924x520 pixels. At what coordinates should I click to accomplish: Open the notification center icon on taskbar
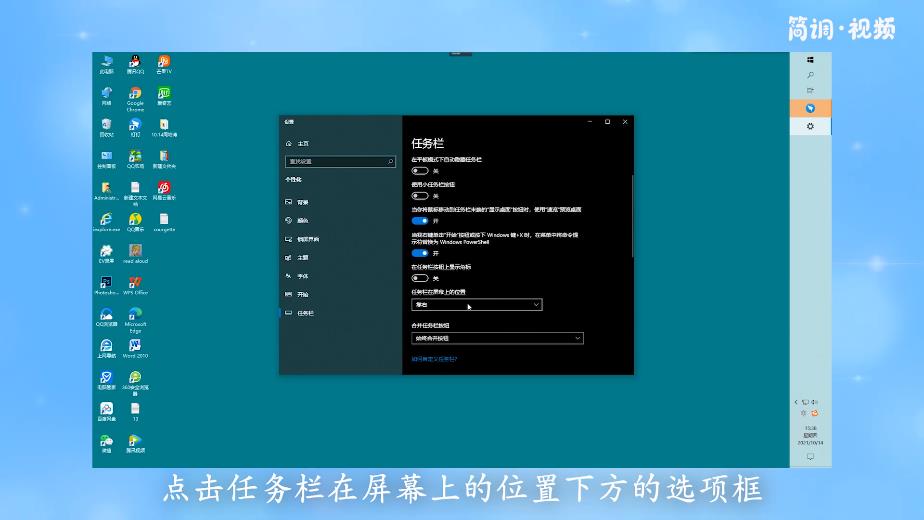[810, 457]
